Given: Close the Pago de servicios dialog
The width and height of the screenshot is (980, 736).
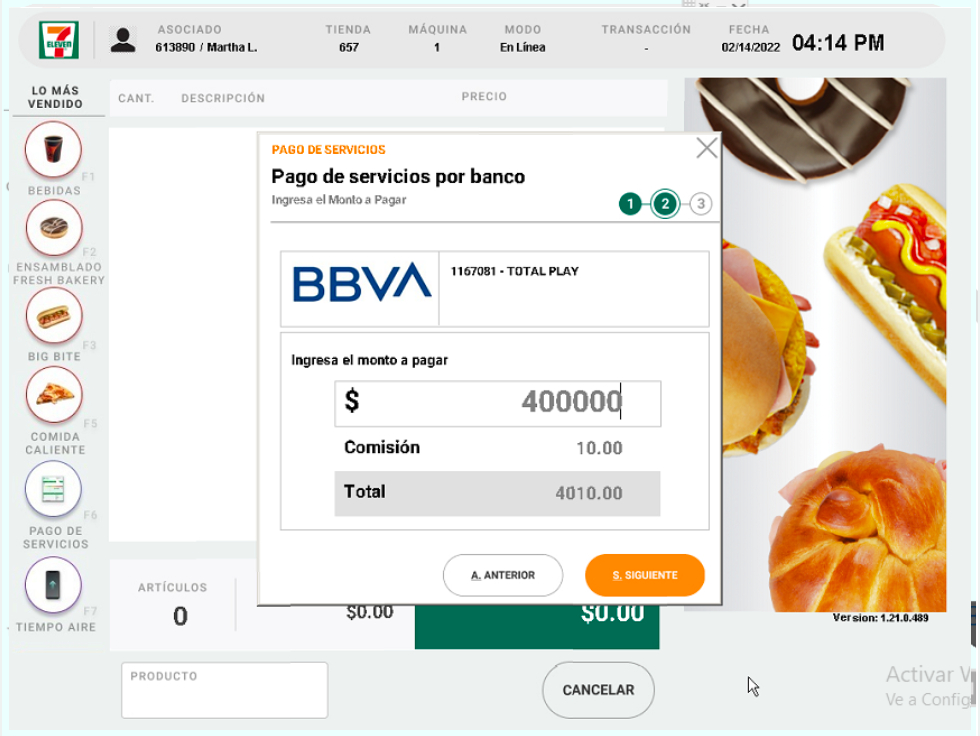Looking at the screenshot, I should (x=707, y=149).
